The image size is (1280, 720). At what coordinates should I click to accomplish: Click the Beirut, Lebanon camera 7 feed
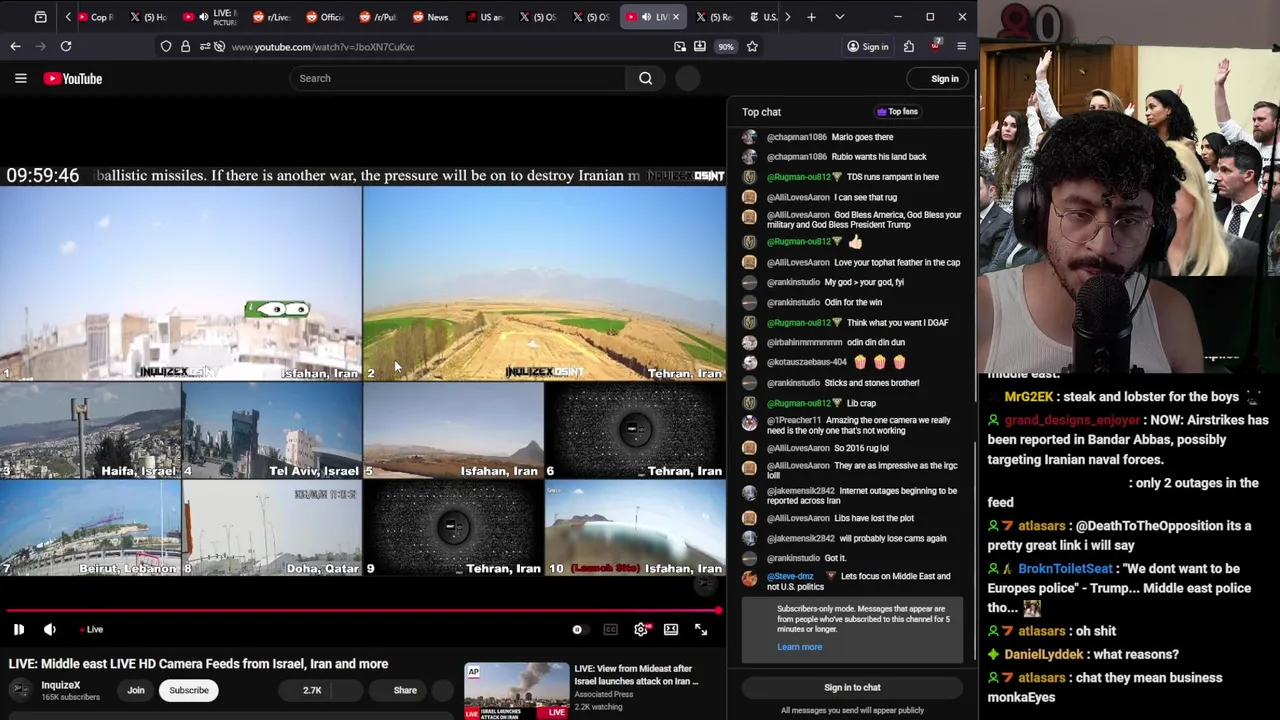coord(90,529)
